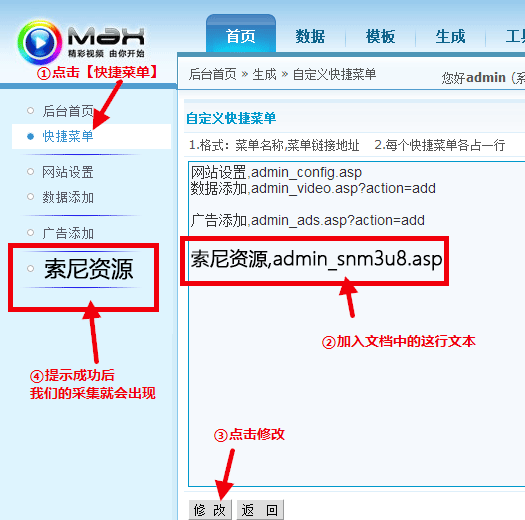Image resolution: width=525 pixels, height=520 pixels.
Task: Open 网站设置 from sidebar
Action: (x=68, y=172)
